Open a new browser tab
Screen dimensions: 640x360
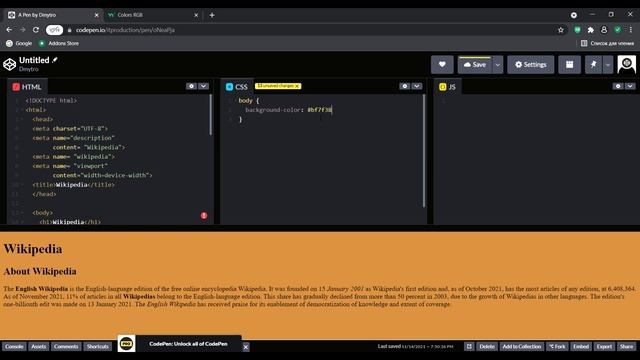212,15
